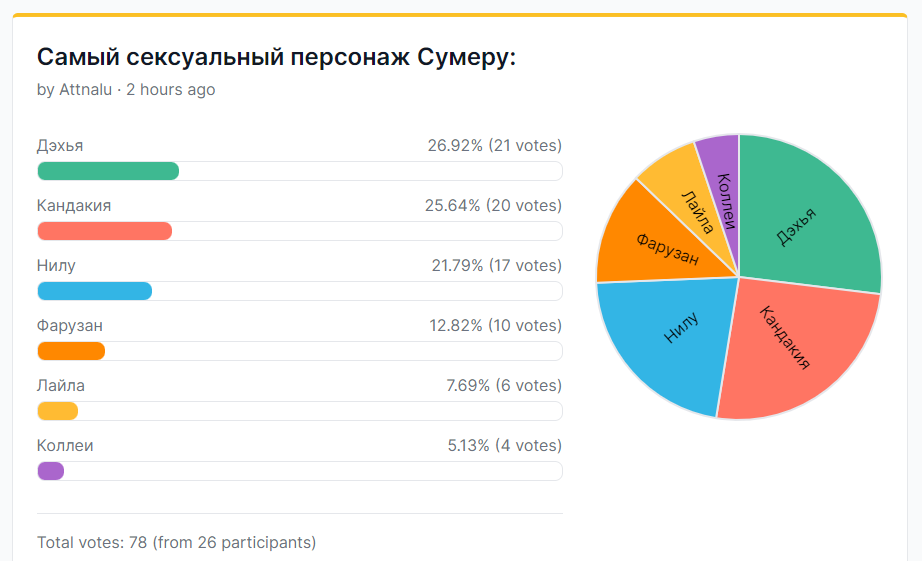Click the 5.13% (4 votes) result text
The width and height of the screenshot is (922, 561).
[x=505, y=445]
